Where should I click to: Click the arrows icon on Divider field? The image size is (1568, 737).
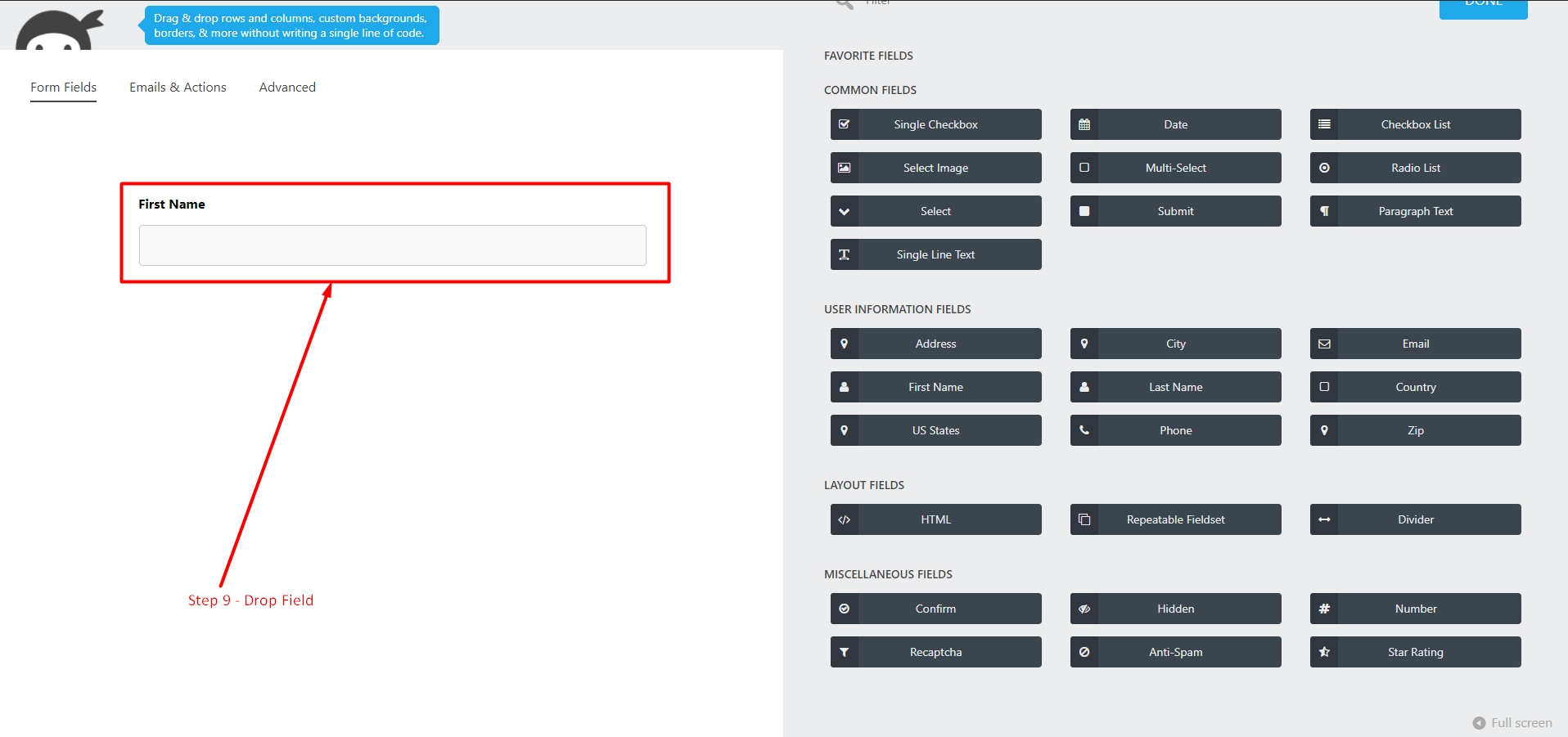[x=1323, y=519]
